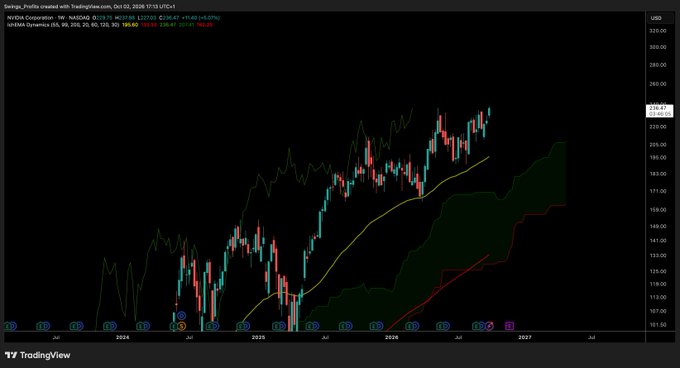Click the 113.00 price scale label

coord(658,297)
